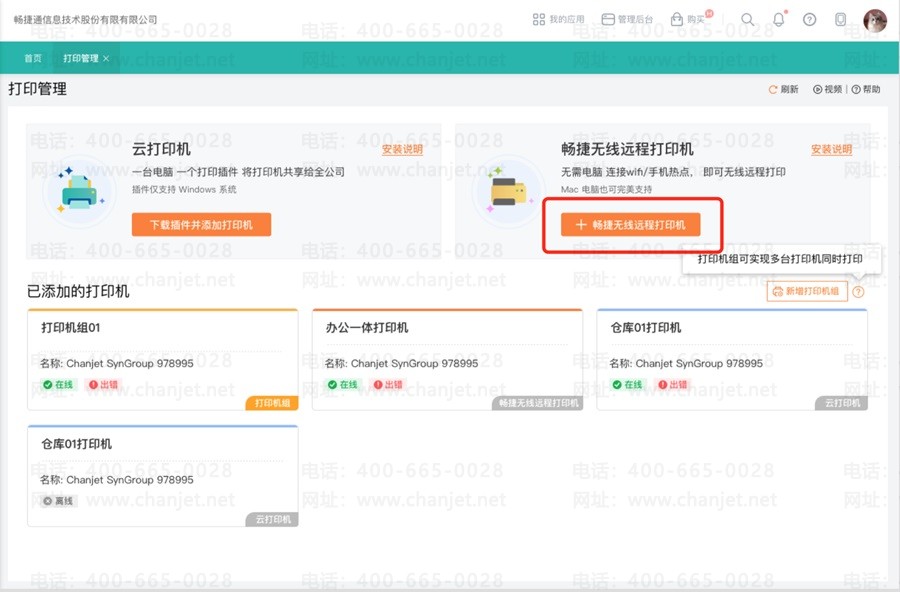The image size is (900, 592).
Task: Switch to the 首页 tab
Action: (33, 58)
